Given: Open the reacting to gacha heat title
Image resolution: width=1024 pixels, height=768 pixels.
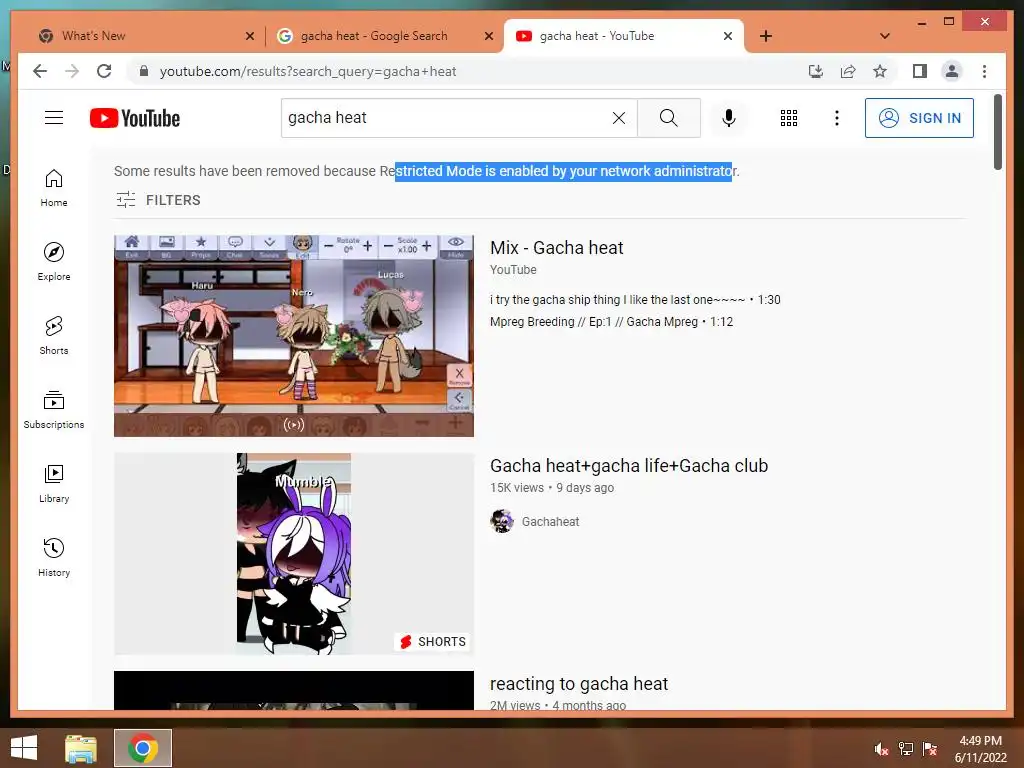Looking at the screenshot, I should click(x=579, y=684).
